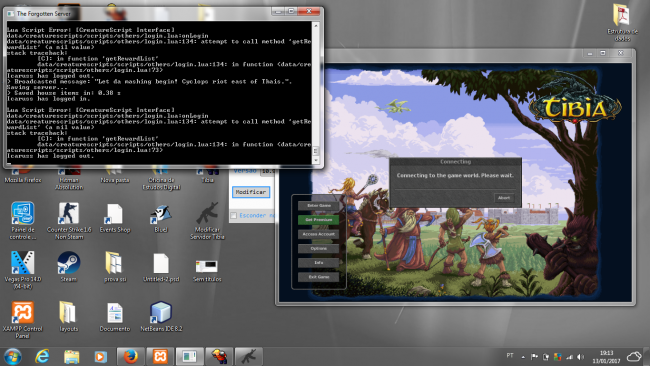Select the Documento file icon
Image resolution: width=650 pixels, height=366 pixels.
(115, 317)
